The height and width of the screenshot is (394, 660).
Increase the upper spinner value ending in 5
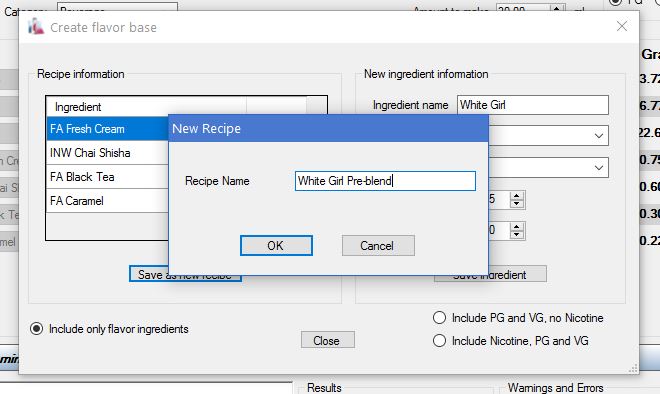[516, 195]
